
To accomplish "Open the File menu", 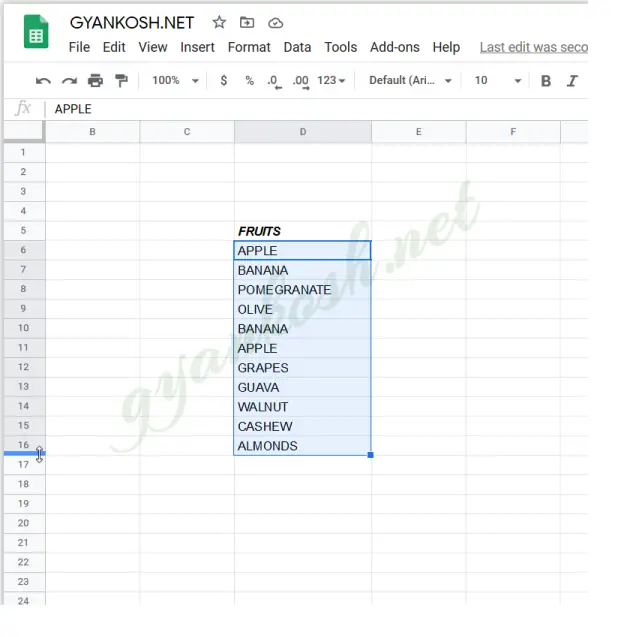I will click(79, 47).
